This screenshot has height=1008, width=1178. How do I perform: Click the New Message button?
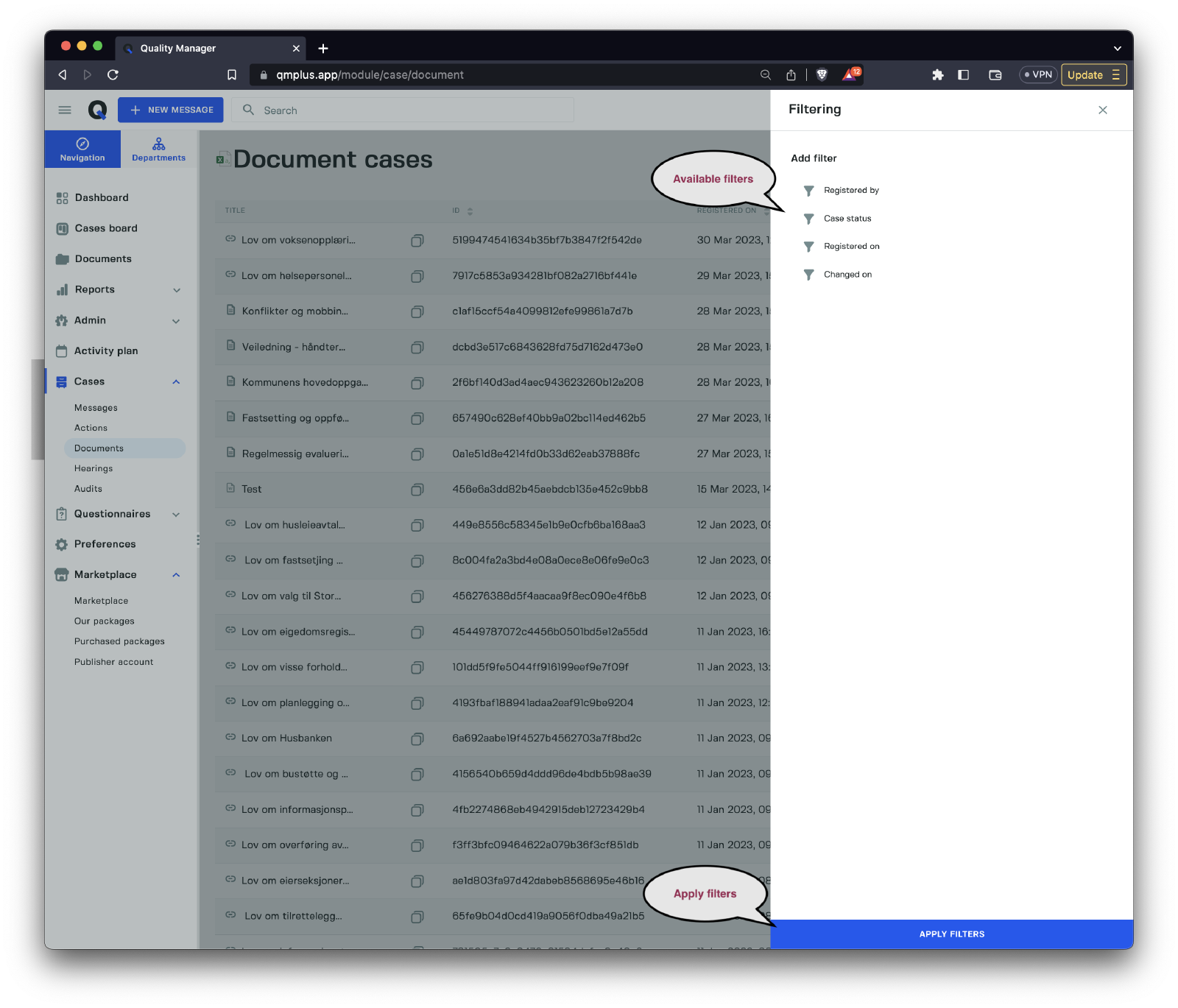(171, 110)
